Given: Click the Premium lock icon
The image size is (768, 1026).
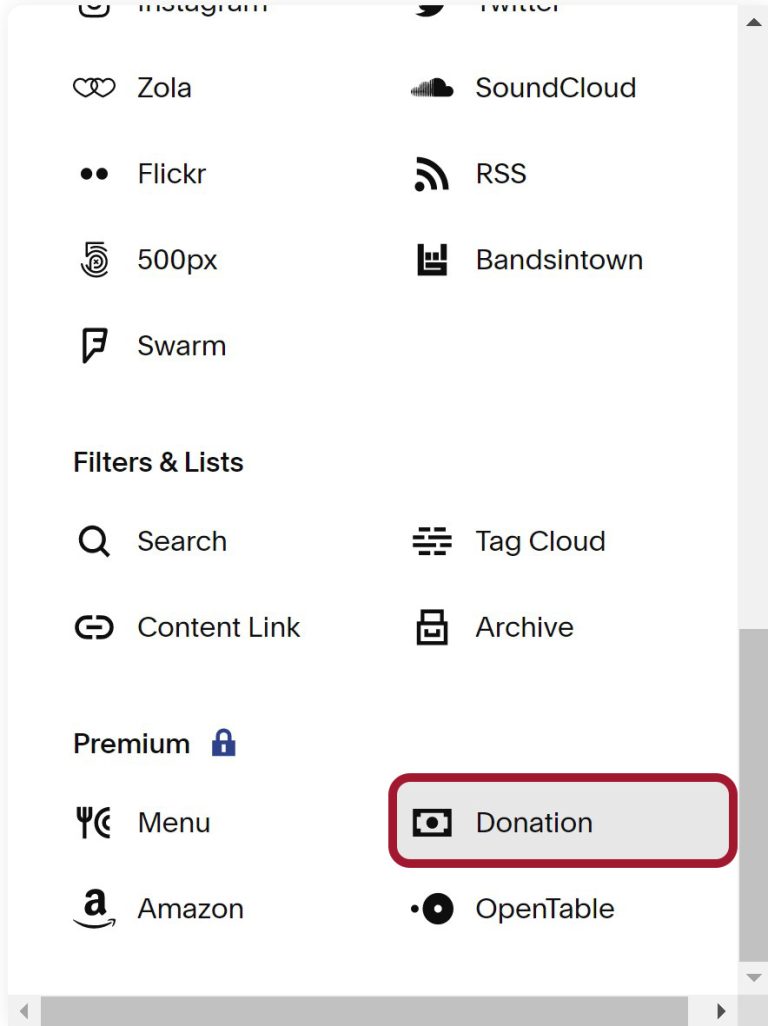Looking at the screenshot, I should coord(224,743).
